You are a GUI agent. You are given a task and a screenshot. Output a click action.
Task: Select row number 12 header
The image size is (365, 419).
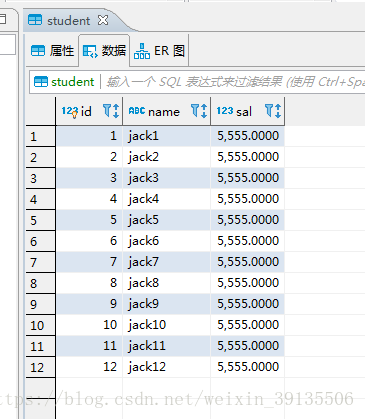[41, 367]
